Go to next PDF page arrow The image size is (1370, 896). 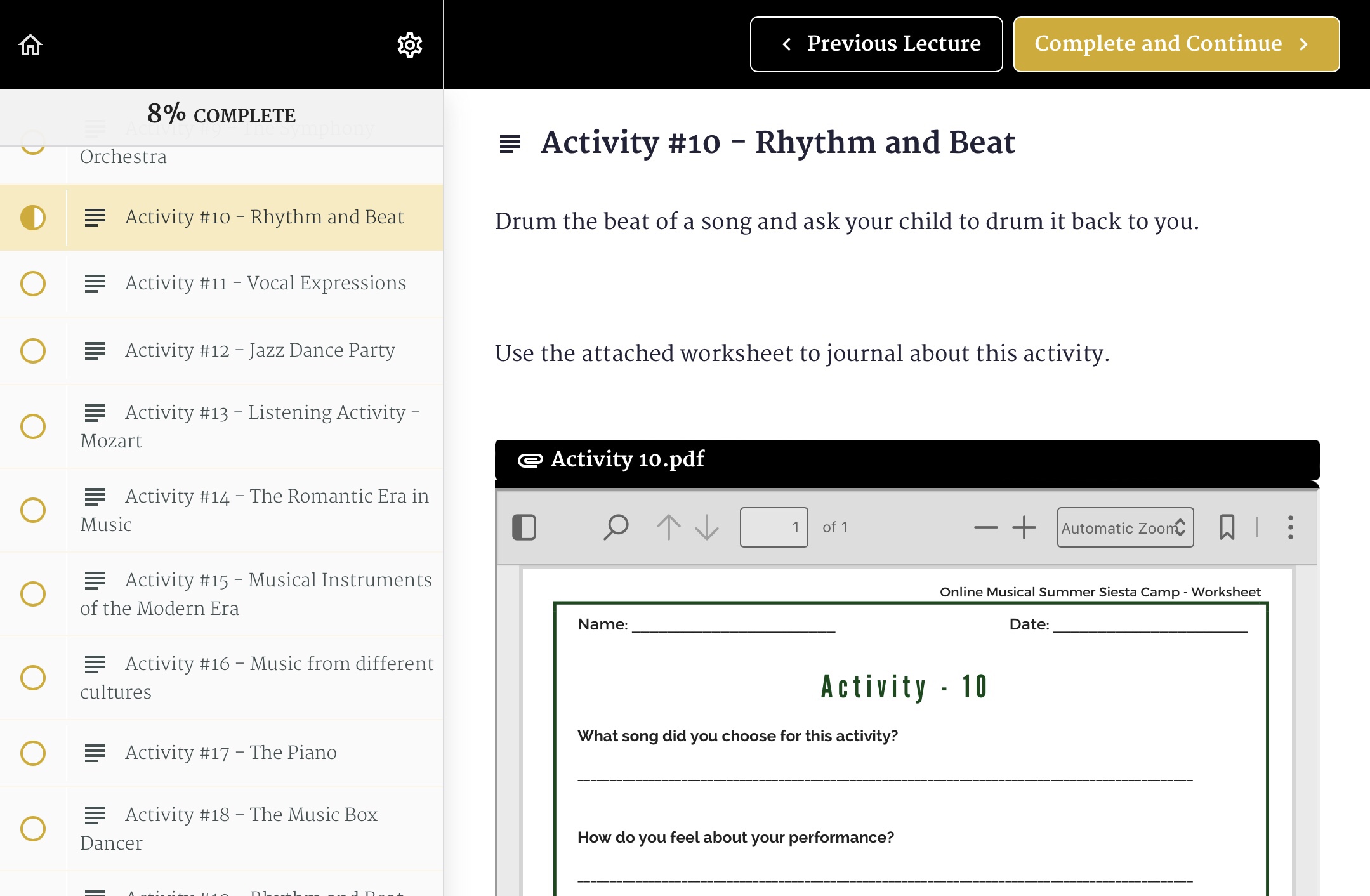click(706, 527)
